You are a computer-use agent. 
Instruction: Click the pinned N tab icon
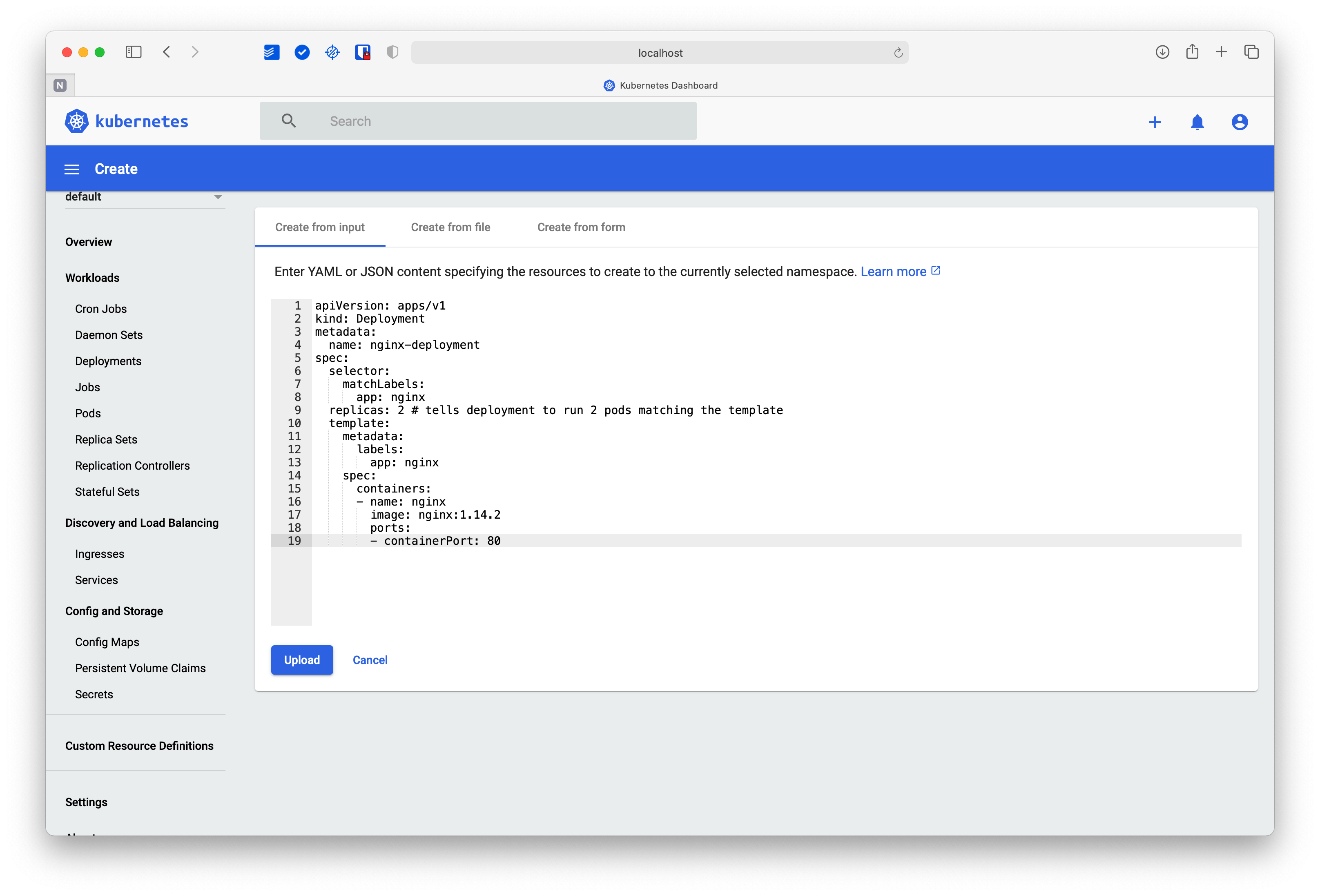tap(60, 85)
